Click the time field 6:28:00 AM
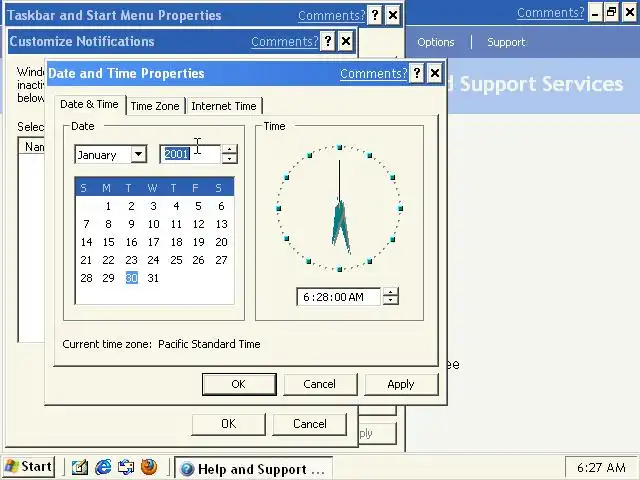The height and width of the screenshot is (480, 640). (x=339, y=297)
